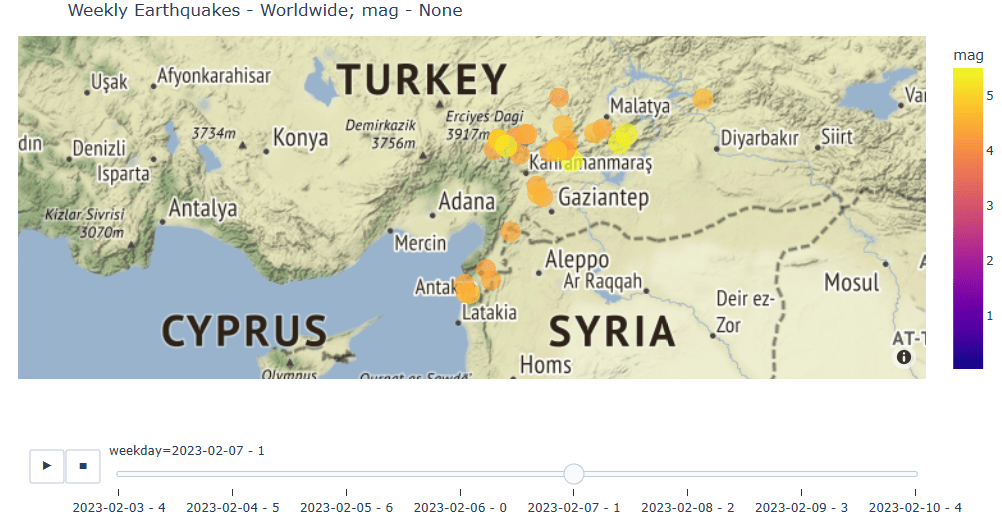Screen dimensions: 1002x524
Task: Click the Afyonkarahisar city label
Action: point(214,76)
